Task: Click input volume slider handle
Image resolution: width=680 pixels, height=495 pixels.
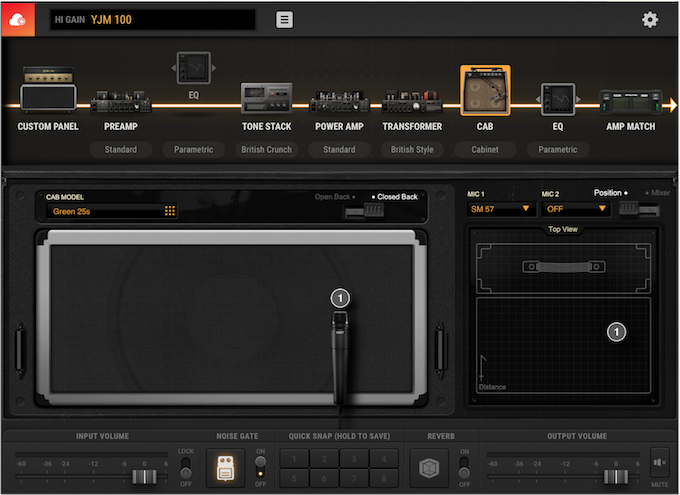Action: pyautogui.click(x=144, y=477)
